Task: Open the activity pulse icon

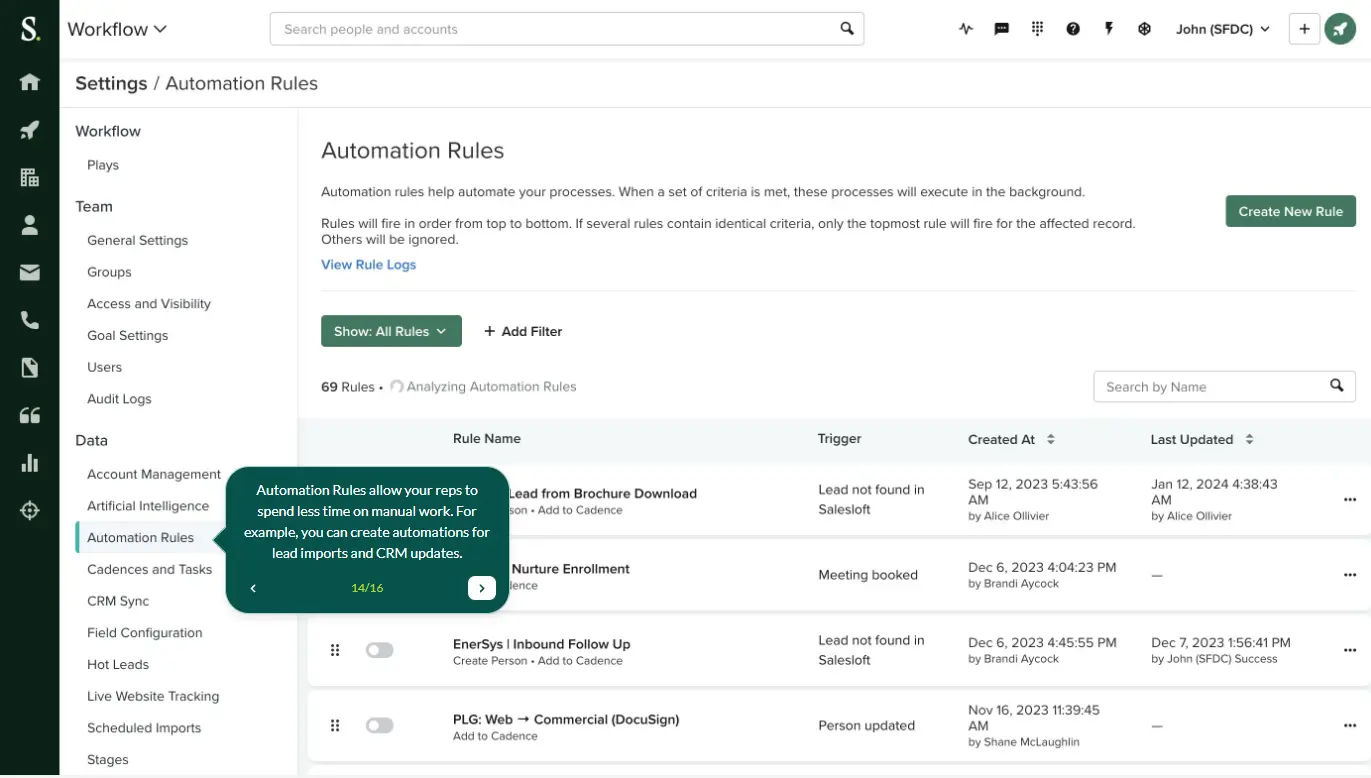Action: tap(965, 29)
